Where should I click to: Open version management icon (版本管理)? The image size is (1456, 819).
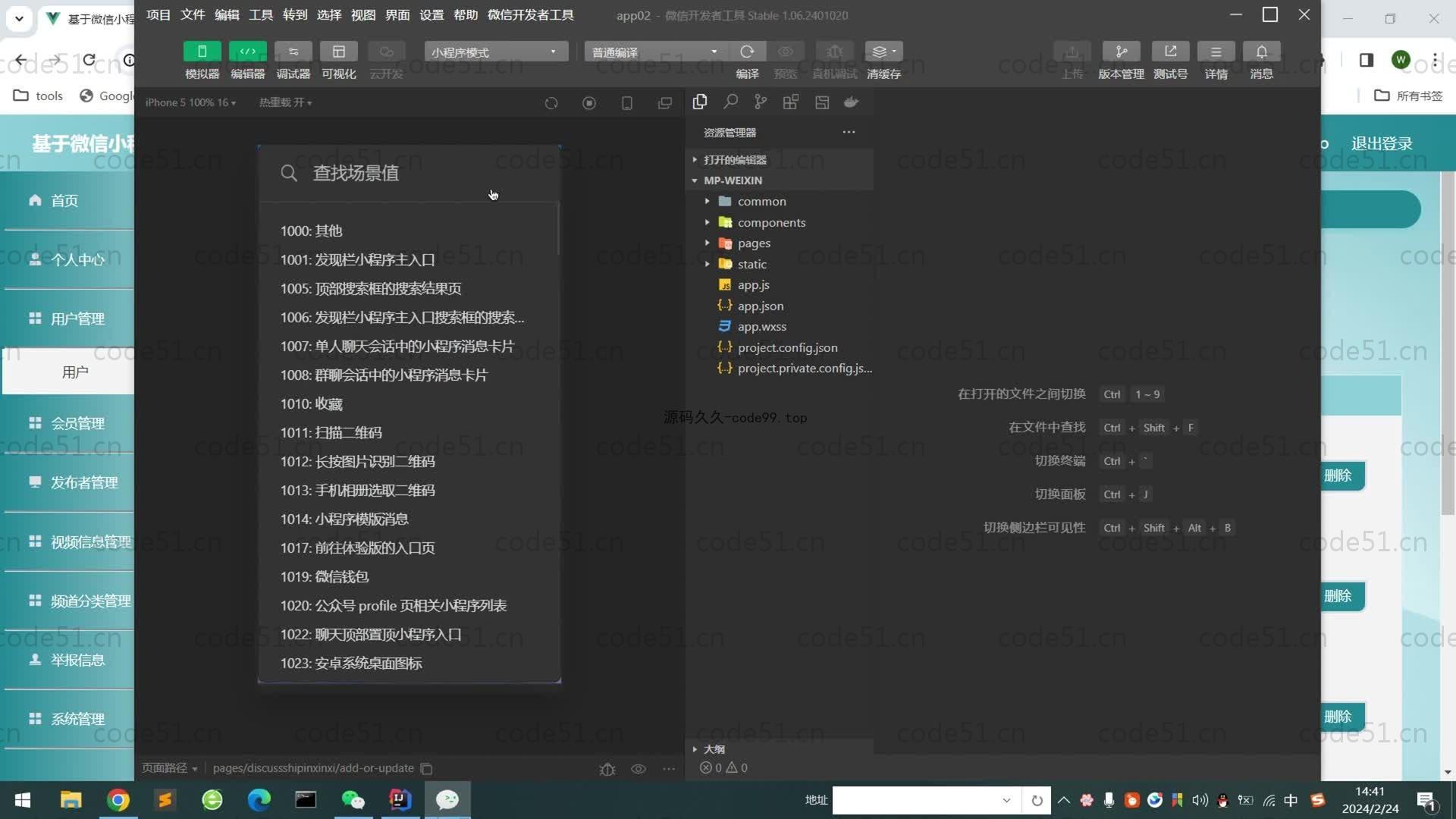click(1121, 52)
